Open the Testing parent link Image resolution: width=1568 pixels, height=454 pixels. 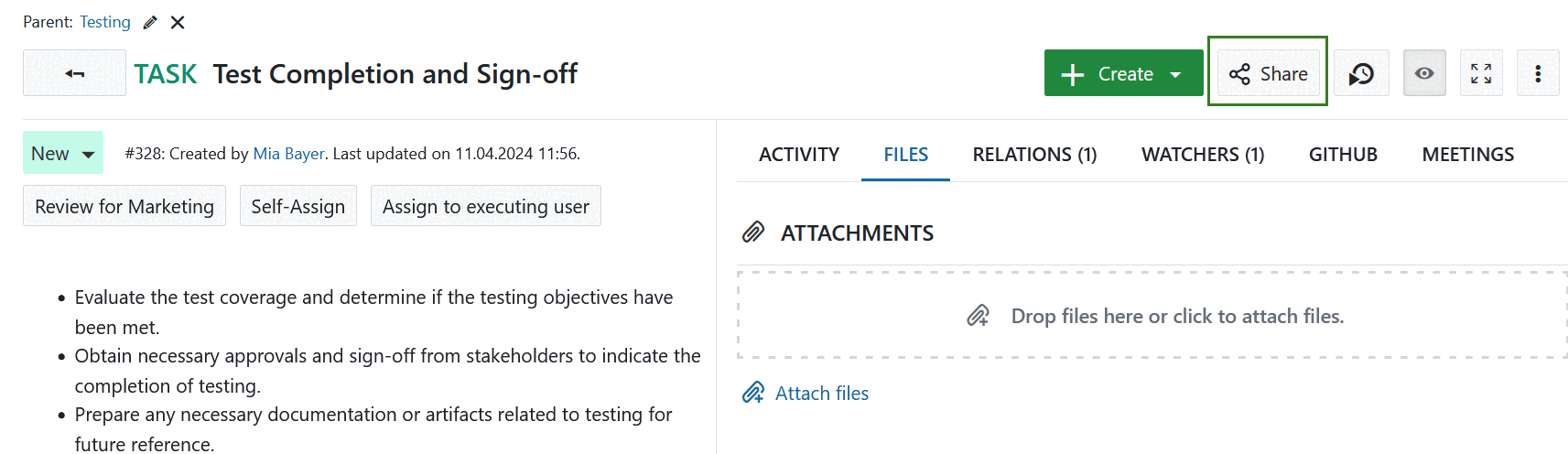click(x=105, y=22)
